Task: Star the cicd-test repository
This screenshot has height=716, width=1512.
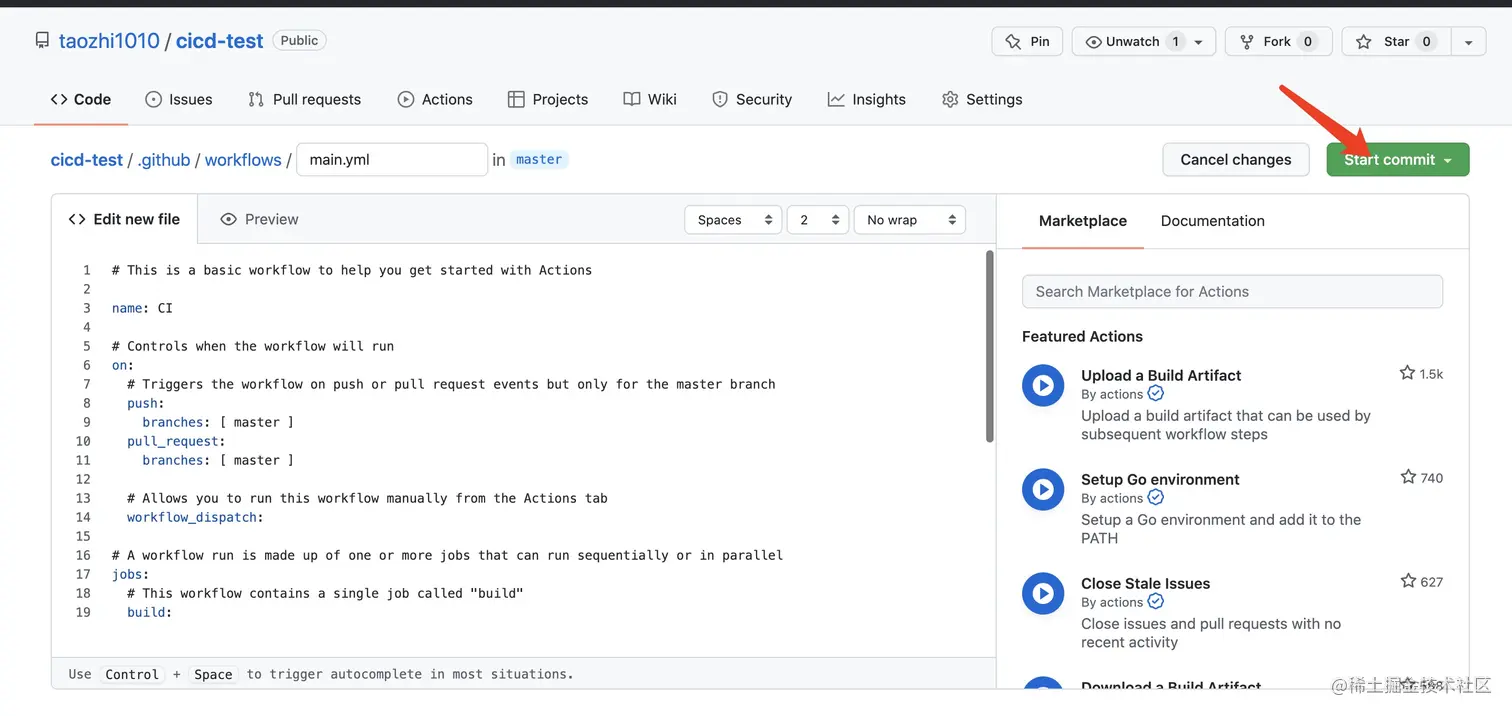Action: click(1398, 41)
